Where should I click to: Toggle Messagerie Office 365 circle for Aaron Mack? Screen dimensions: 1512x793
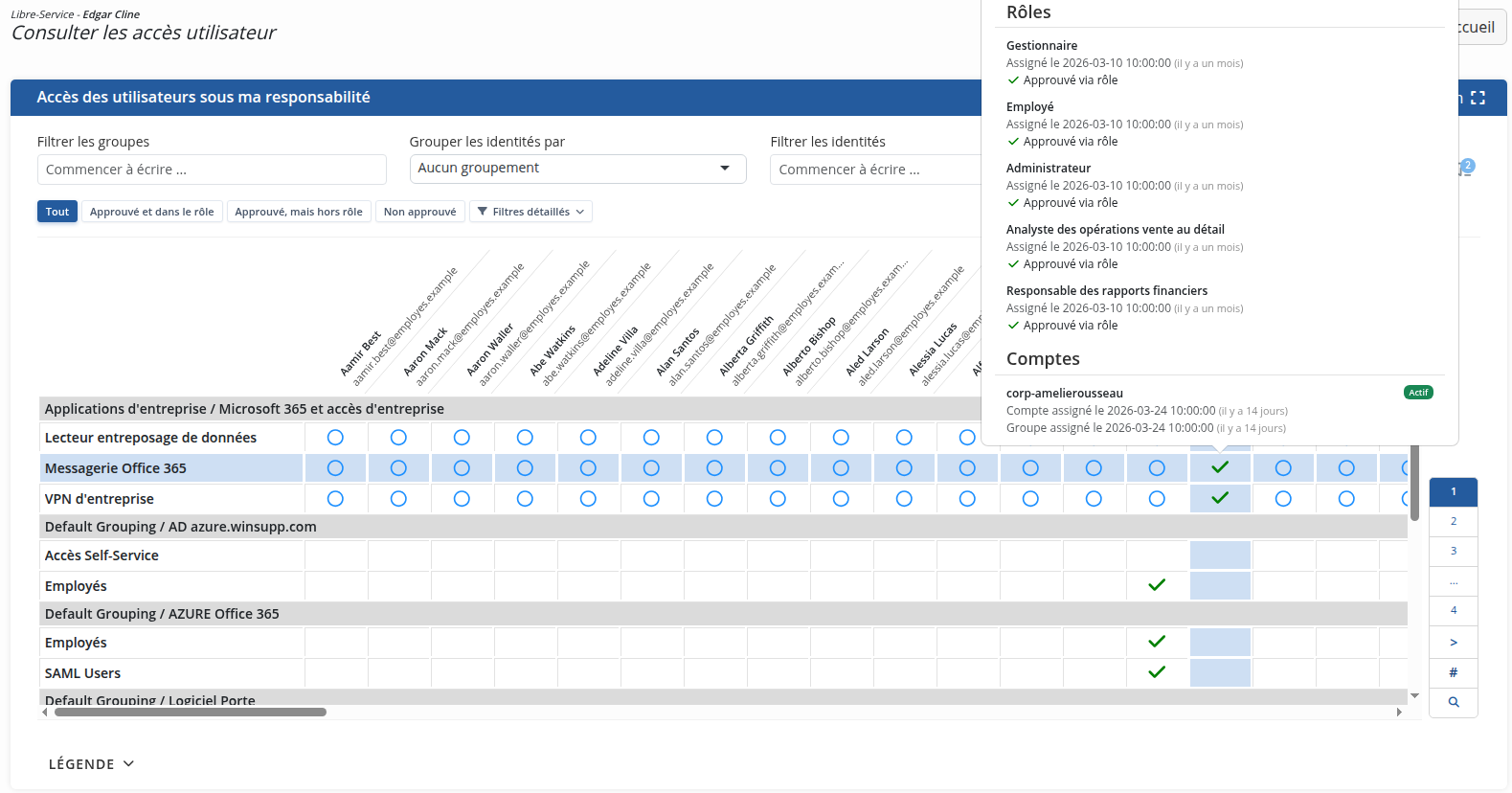pos(398,468)
